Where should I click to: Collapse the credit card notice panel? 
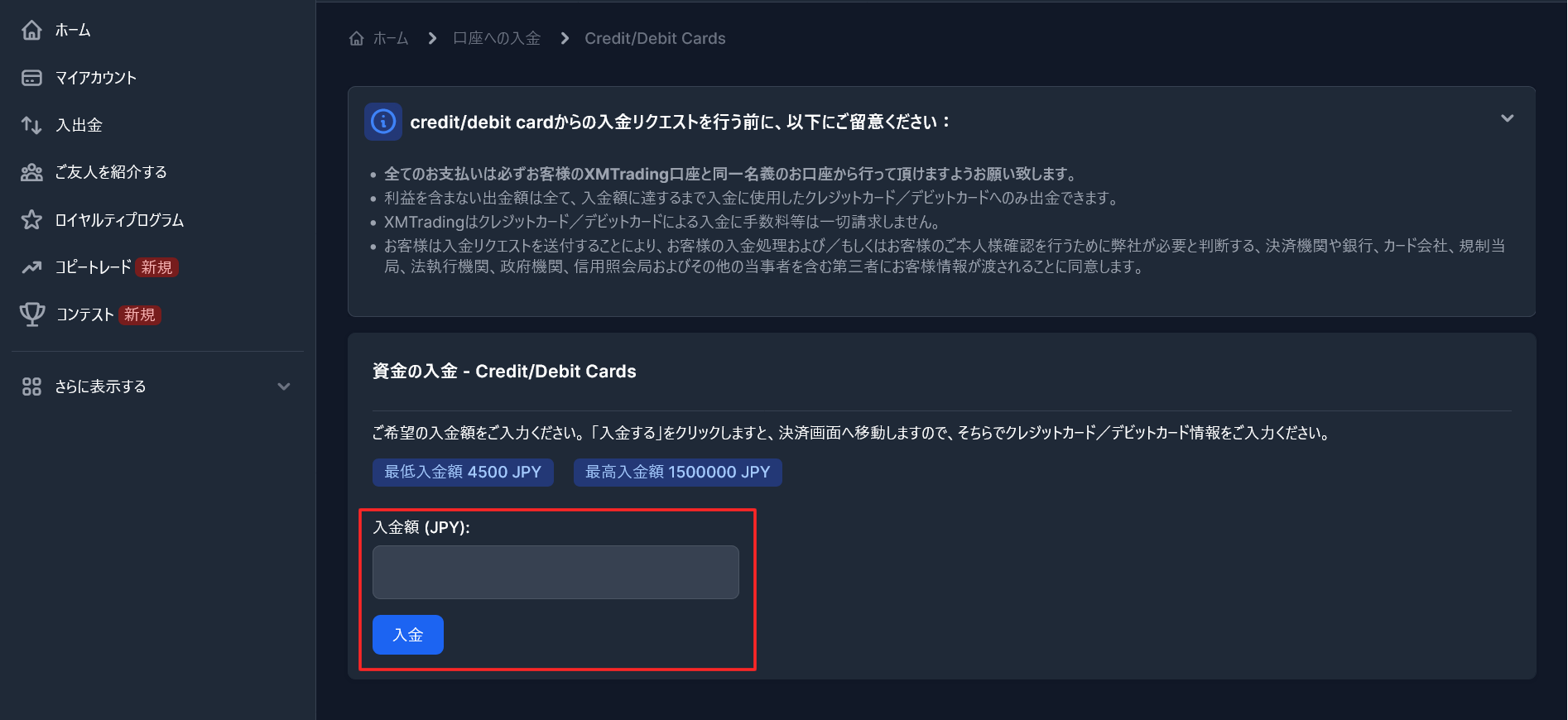coord(1508,118)
